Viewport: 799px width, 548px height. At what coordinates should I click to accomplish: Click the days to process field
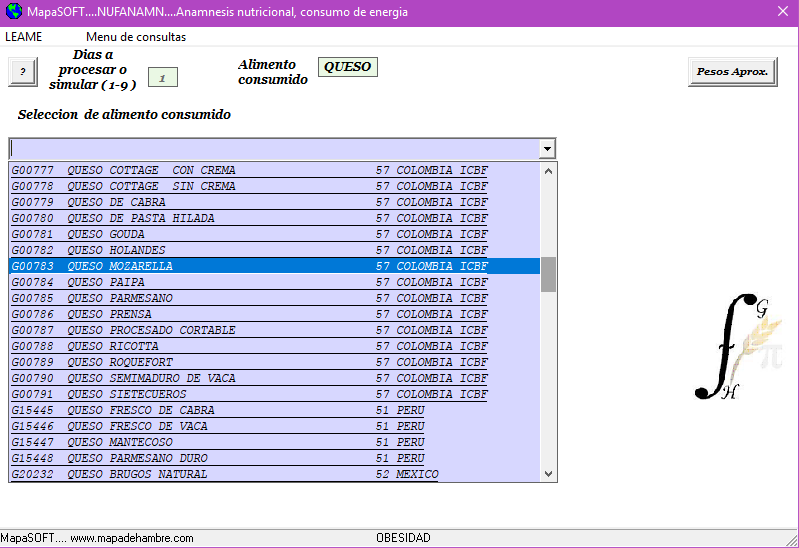coord(162,77)
